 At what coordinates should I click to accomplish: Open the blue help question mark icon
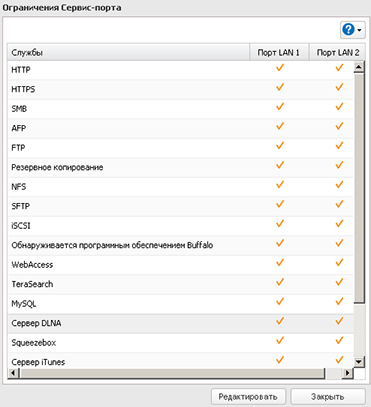pyautogui.click(x=348, y=30)
